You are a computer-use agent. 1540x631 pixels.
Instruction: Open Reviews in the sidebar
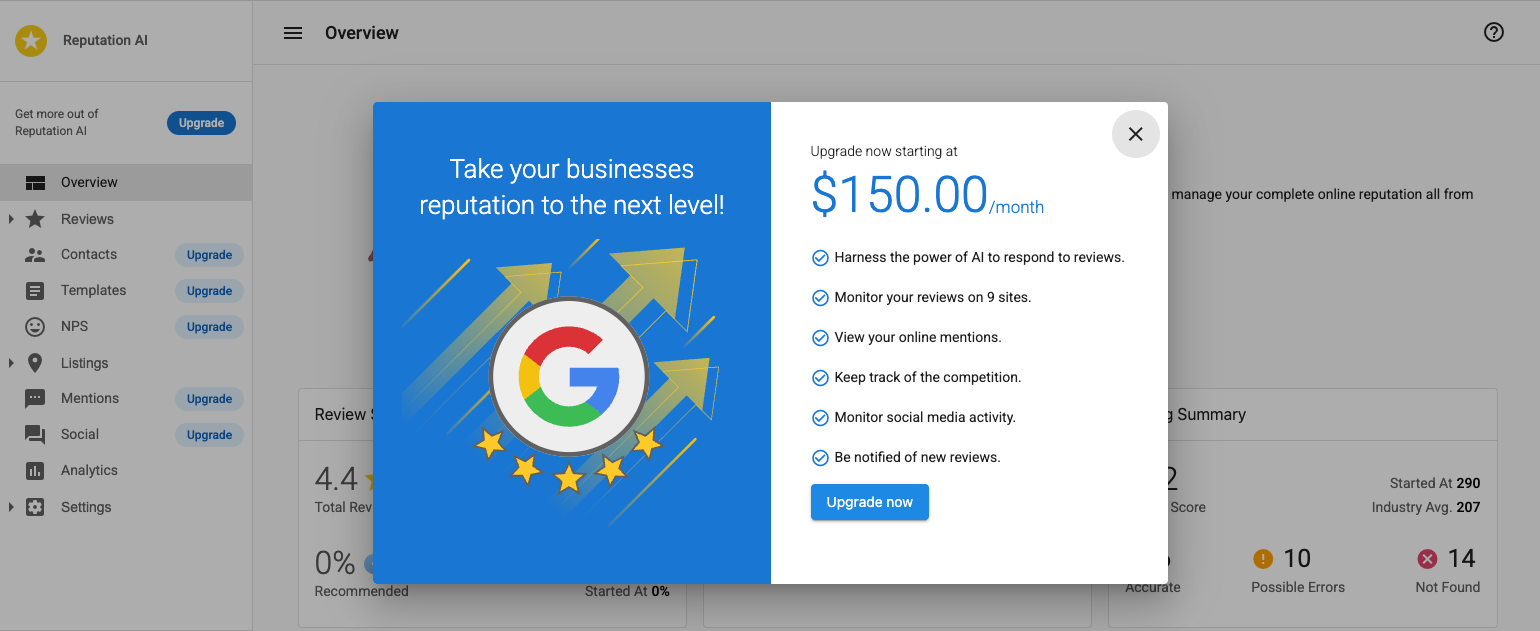click(x=87, y=219)
